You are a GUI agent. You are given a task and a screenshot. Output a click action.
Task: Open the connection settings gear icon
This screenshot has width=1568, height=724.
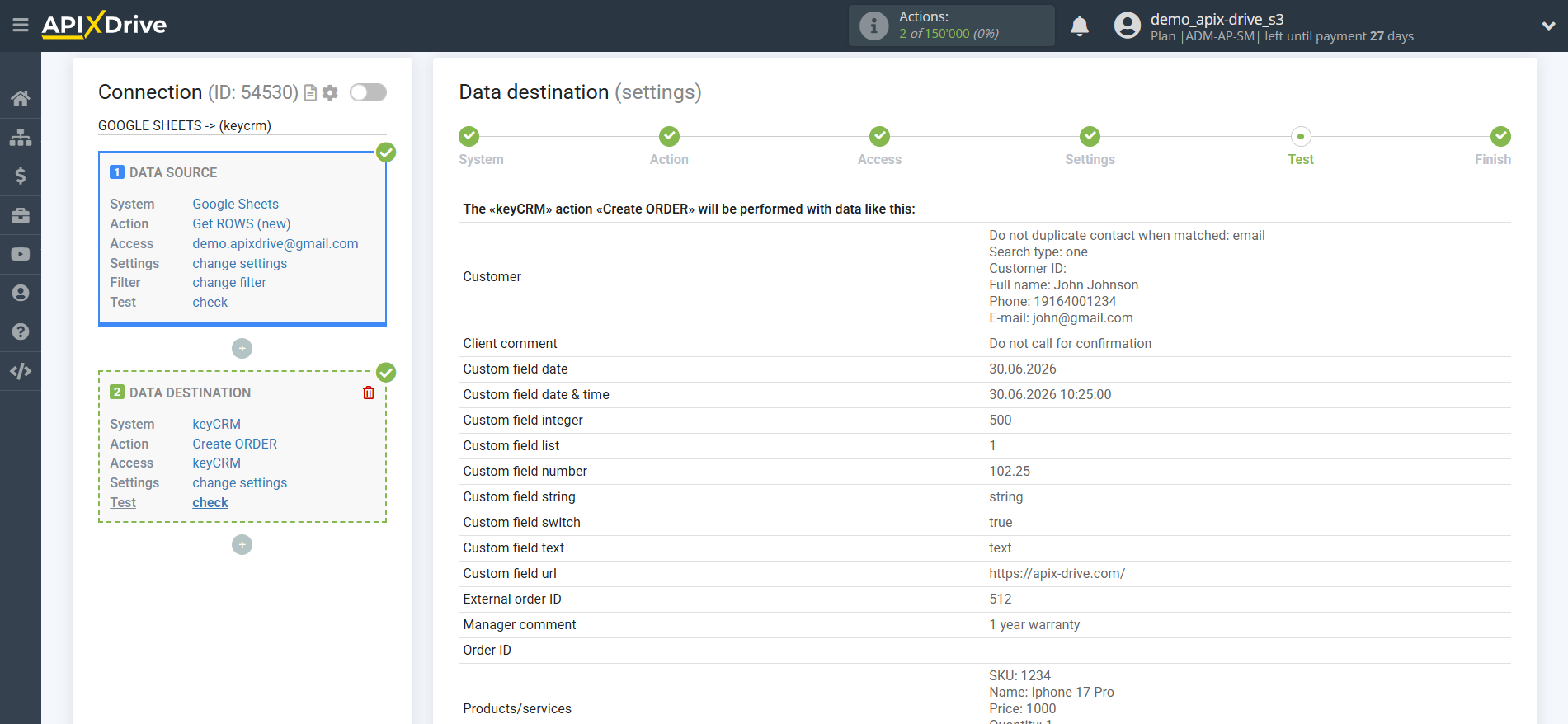click(330, 93)
